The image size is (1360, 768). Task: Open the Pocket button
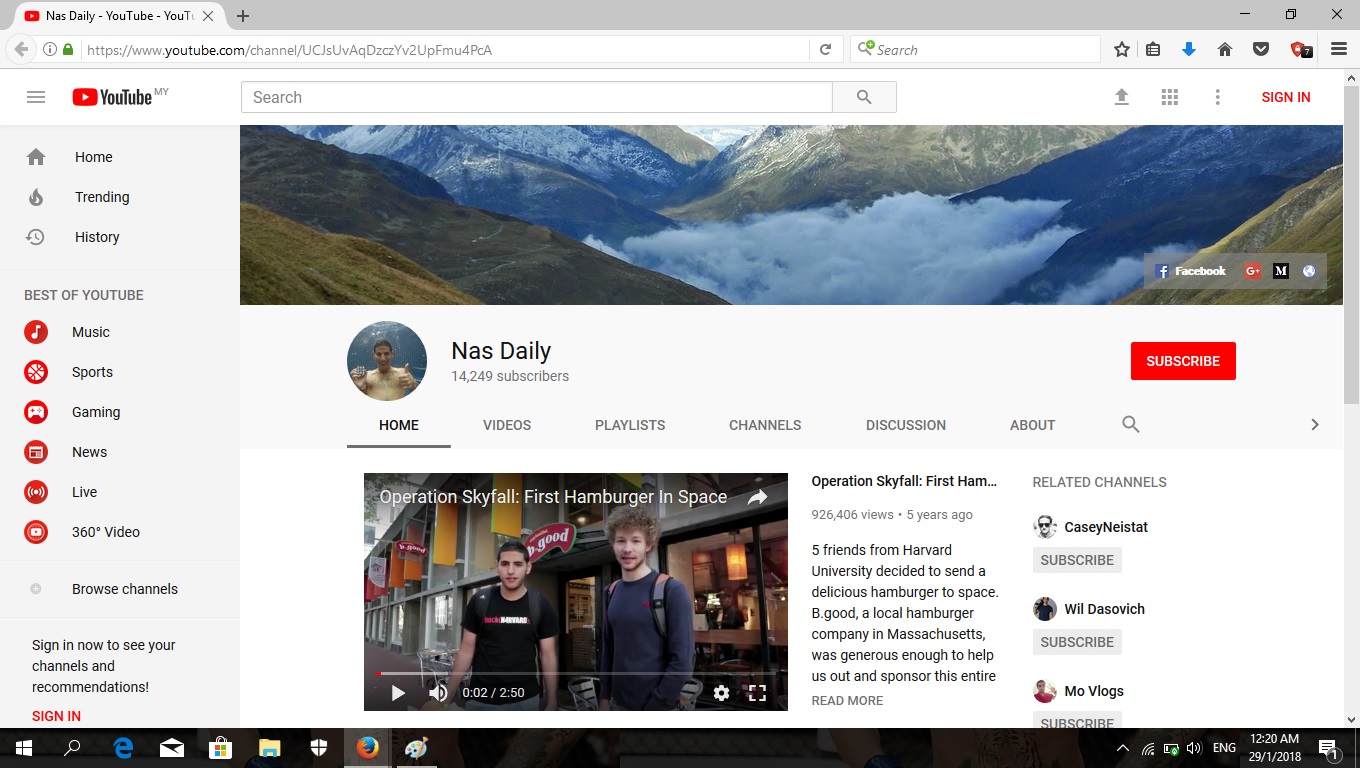1261,49
